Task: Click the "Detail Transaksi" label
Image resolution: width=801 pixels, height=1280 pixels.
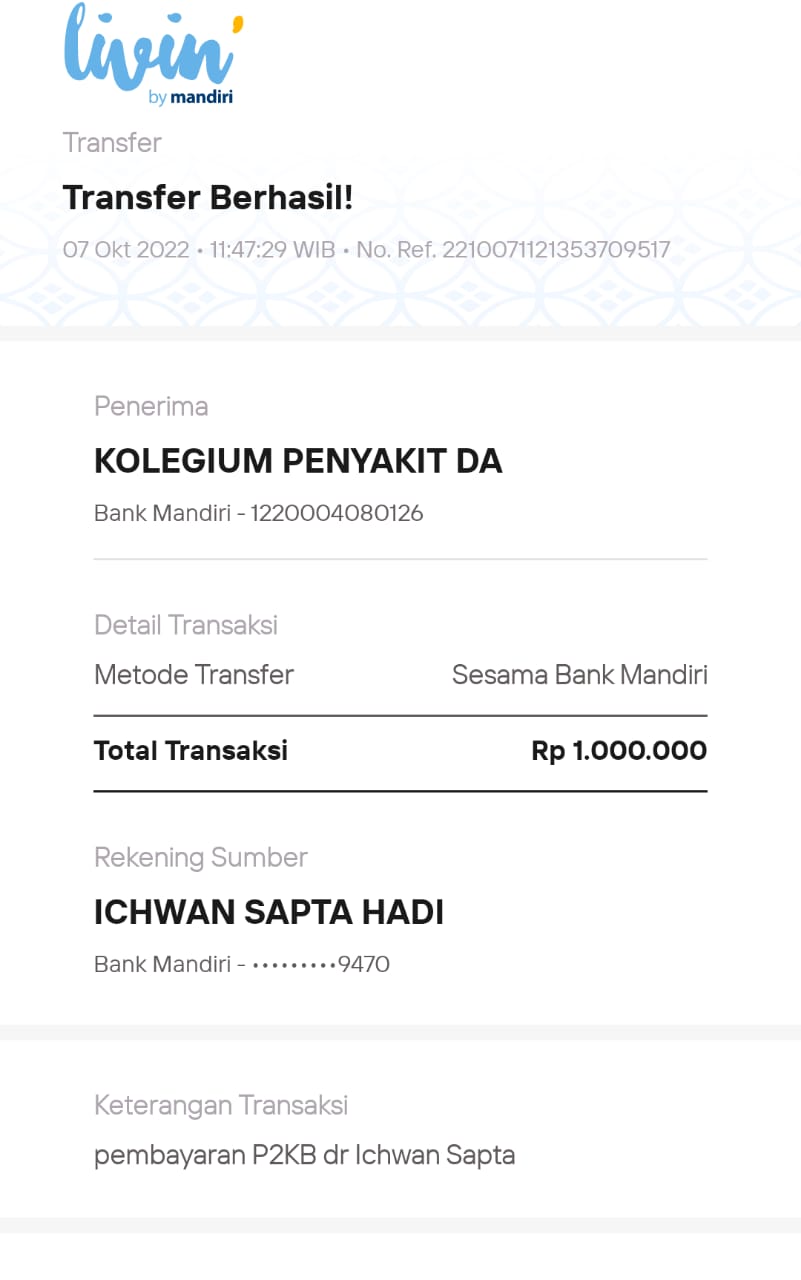Action: click(x=186, y=625)
